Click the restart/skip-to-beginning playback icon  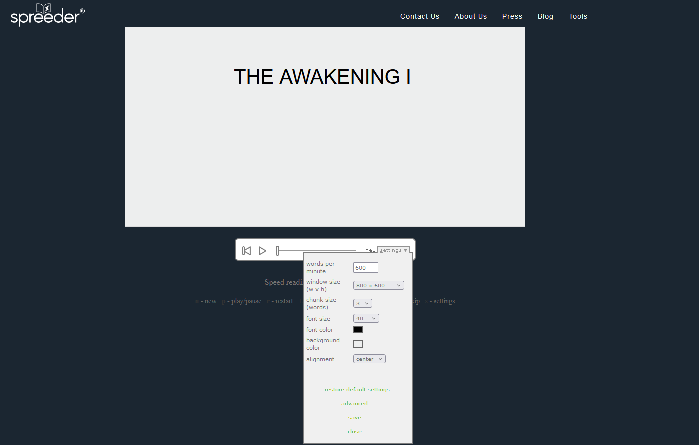pyautogui.click(x=246, y=250)
